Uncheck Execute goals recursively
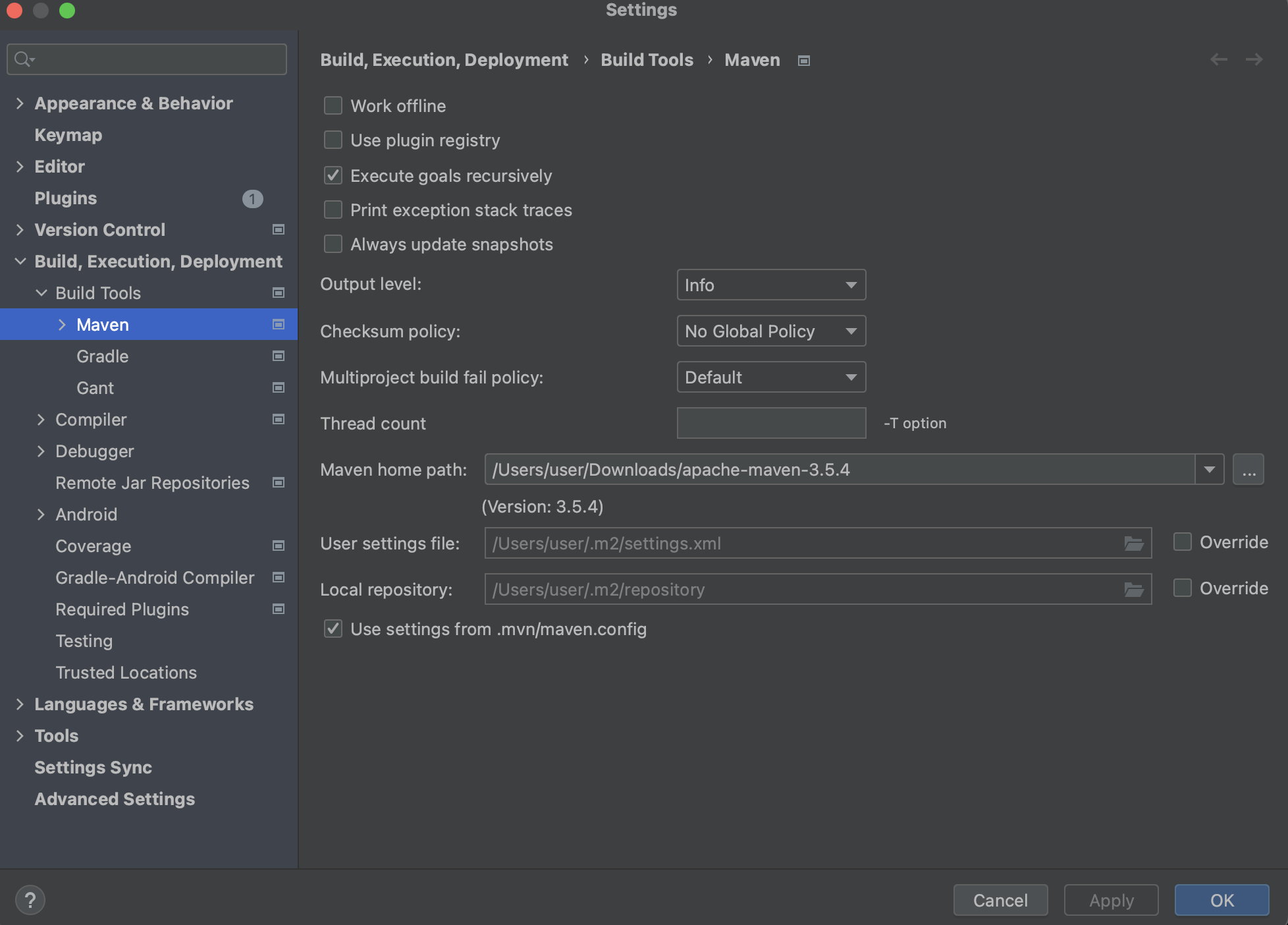Image resolution: width=1288 pixels, height=925 pixels. 333,176
